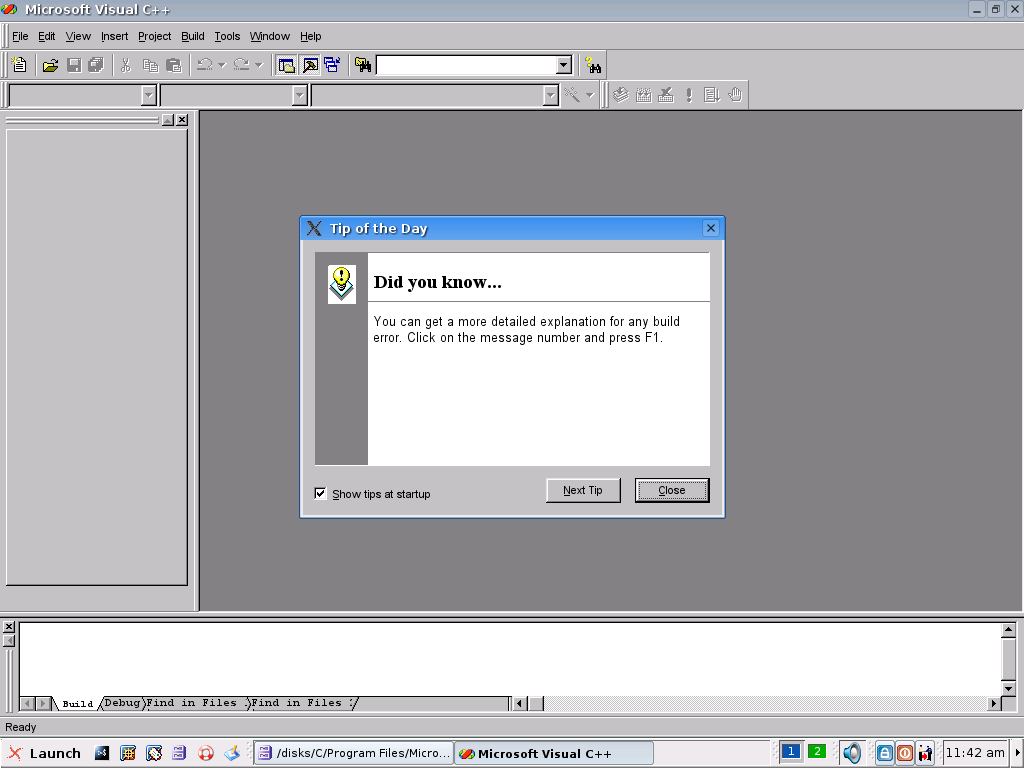
Task: Click the Build icon in build toolbar
Action: pyautogui.click(x=643, y=95)
